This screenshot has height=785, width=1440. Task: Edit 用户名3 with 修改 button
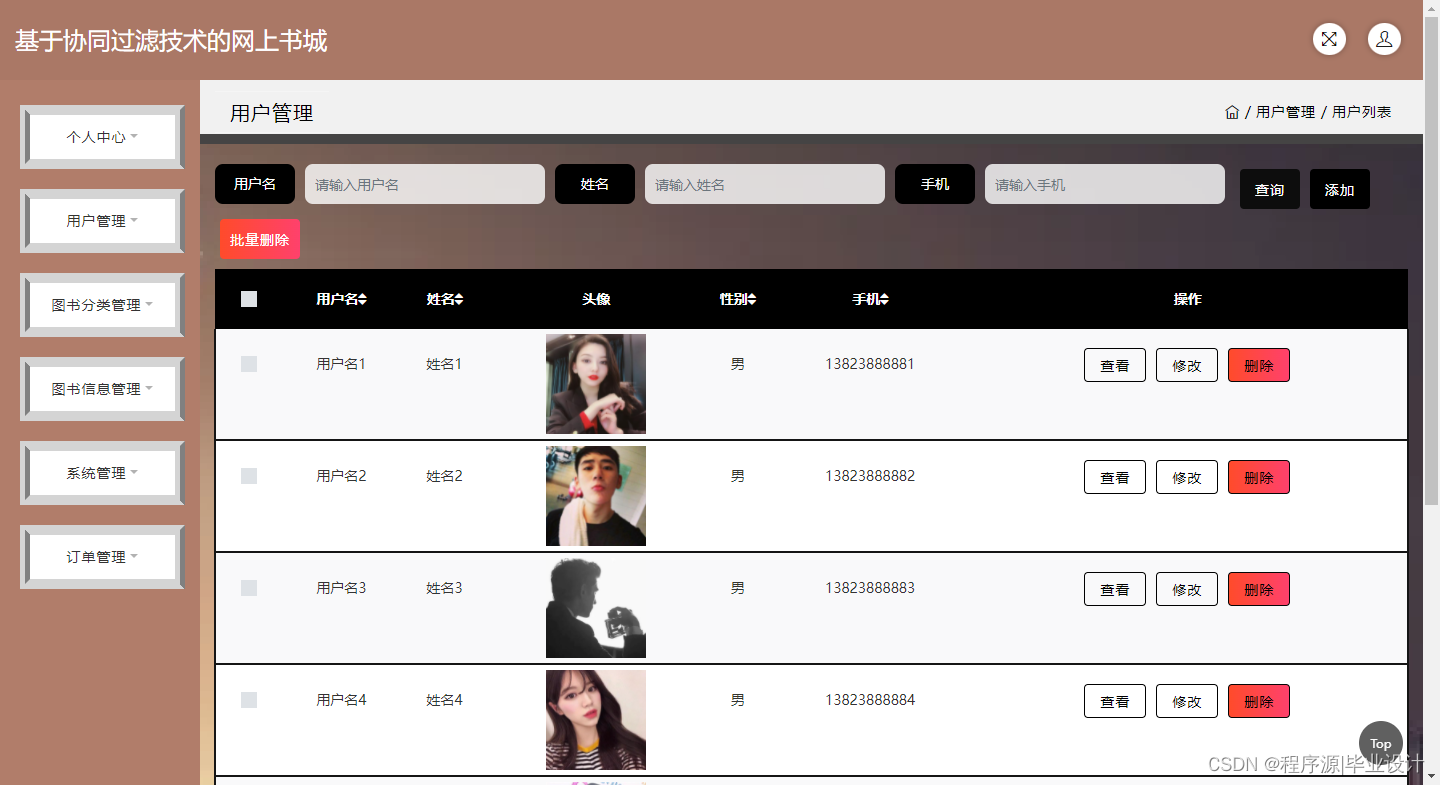click(1187, 589)
